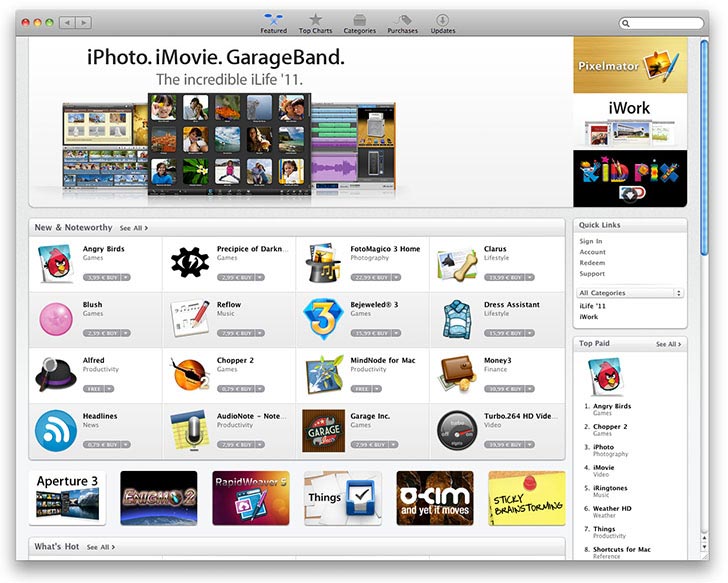Image resolution: width=728 pixels, height=583 pixels.
Task: Click the Precipice of Darkness gear icon
Action: pos(190,262)
